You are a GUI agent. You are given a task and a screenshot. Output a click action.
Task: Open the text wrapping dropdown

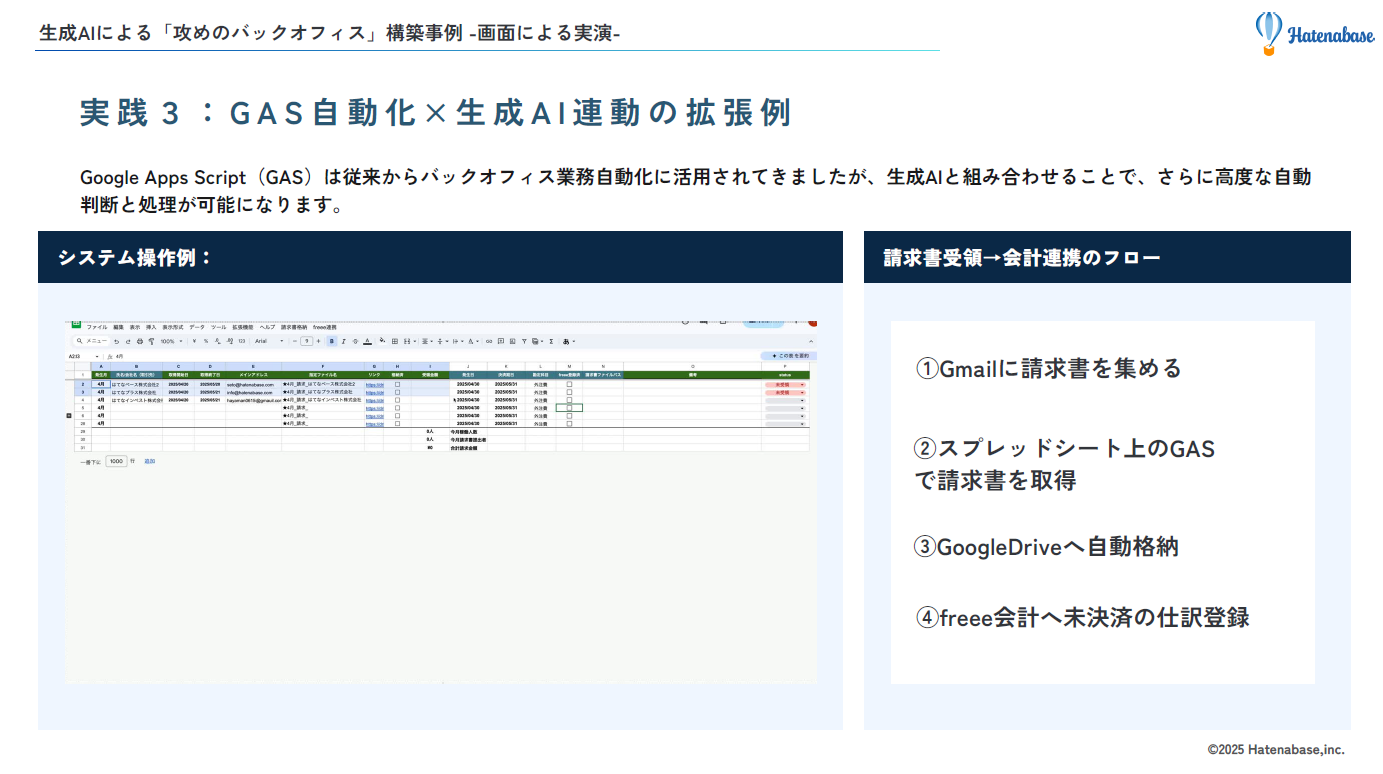(458, 341)
